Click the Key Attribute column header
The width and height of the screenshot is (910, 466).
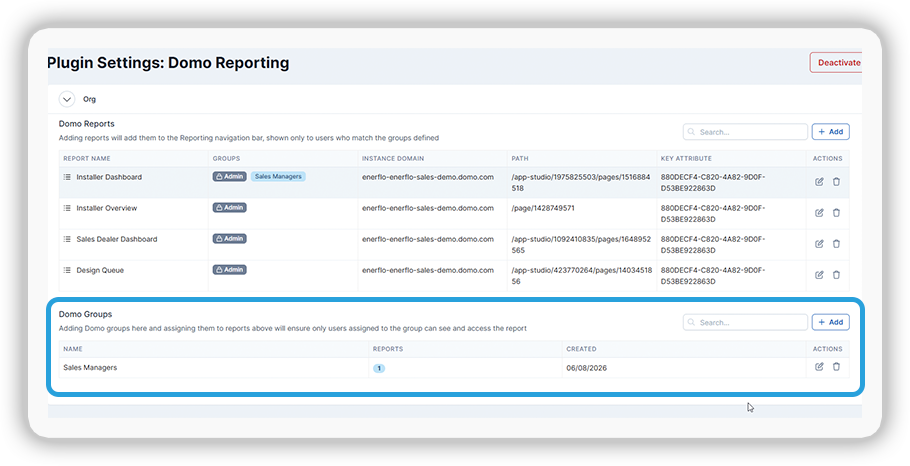686,158
